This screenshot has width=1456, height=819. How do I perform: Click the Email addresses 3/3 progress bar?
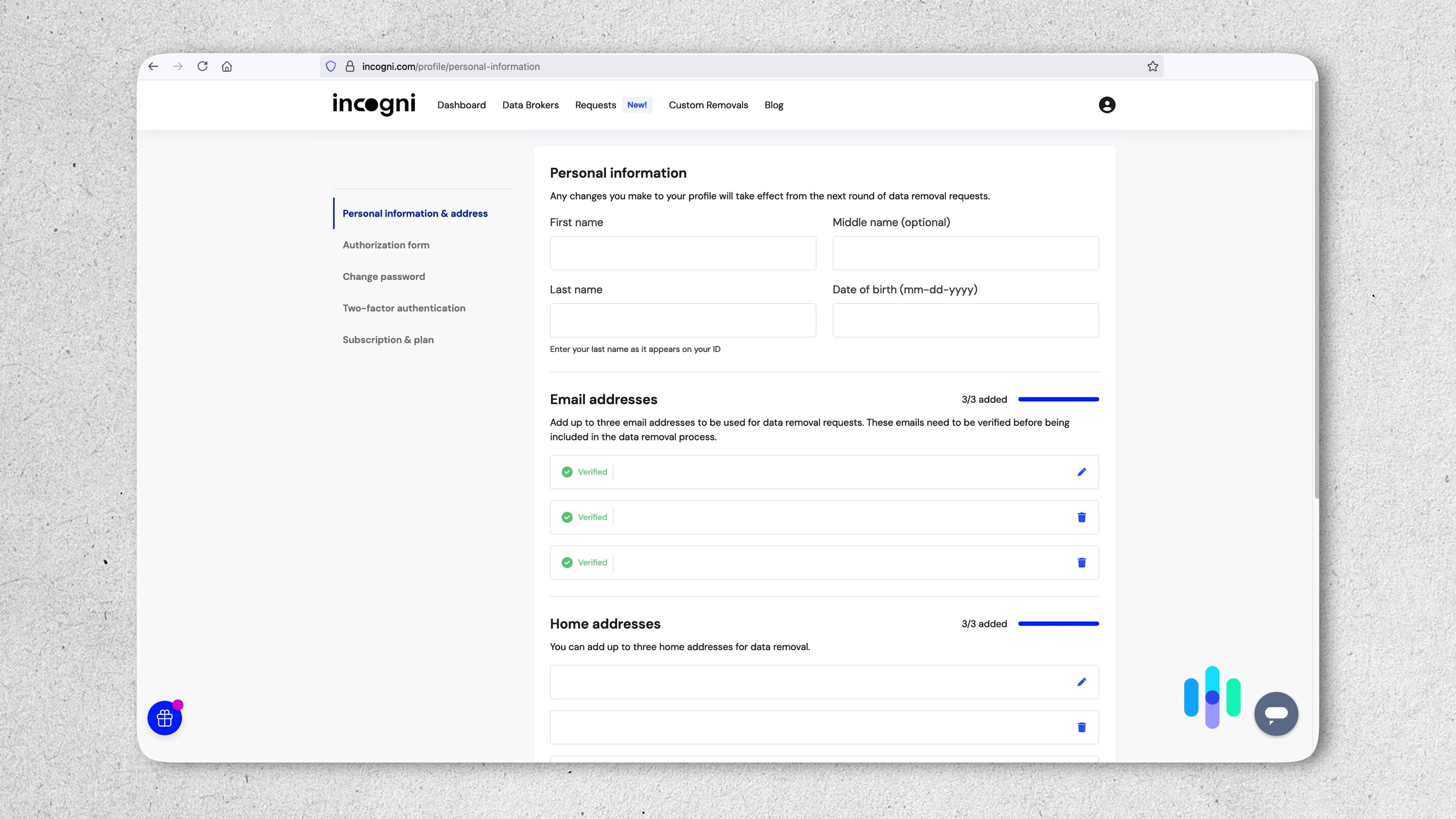click(x=1058, y=399)
